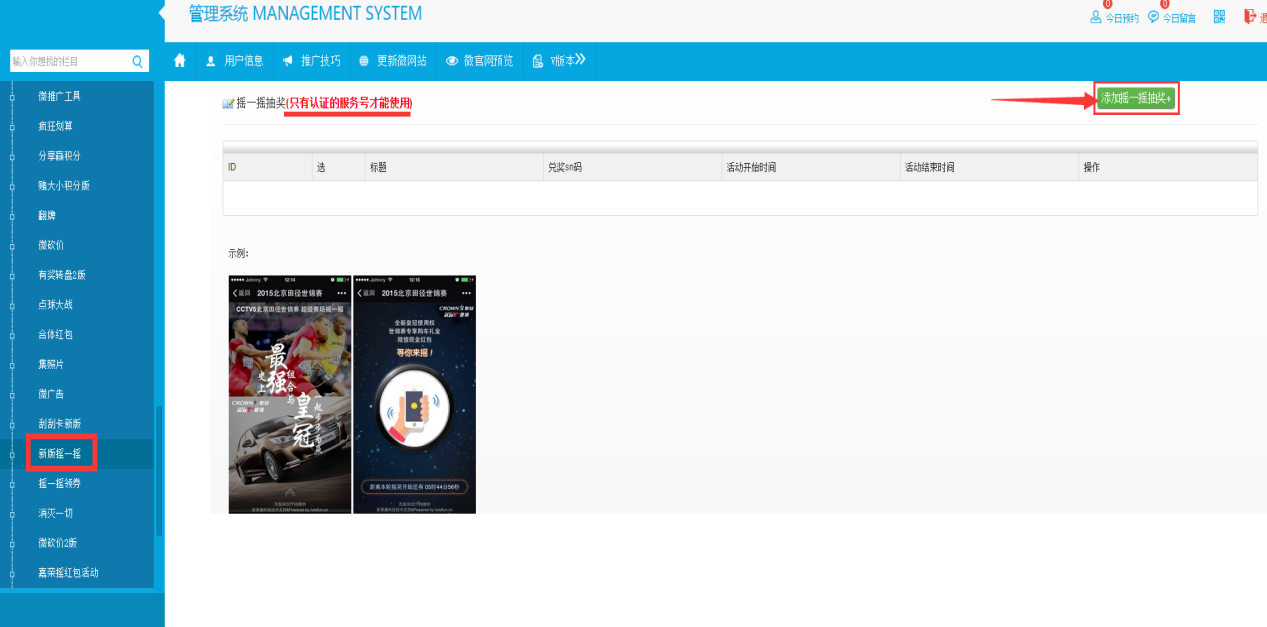Open 微官网预览 in the top navigation
Viewport: 1267px width, 627px height.
[479, 61]
